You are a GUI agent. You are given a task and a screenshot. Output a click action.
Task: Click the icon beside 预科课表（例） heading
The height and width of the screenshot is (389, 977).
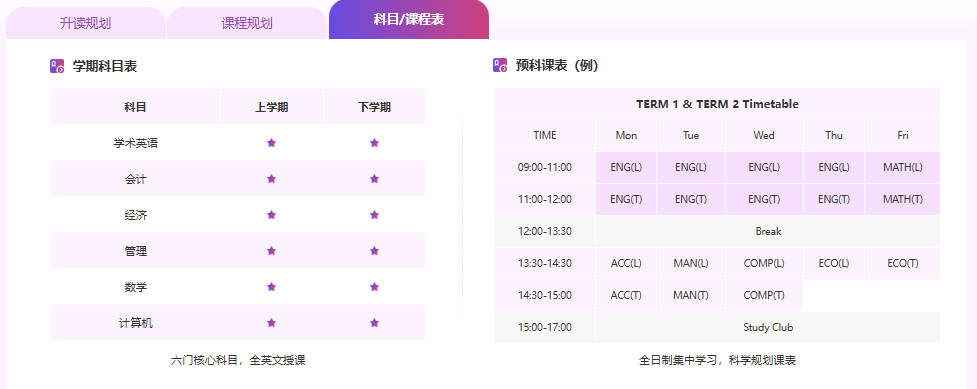point(500,65)
